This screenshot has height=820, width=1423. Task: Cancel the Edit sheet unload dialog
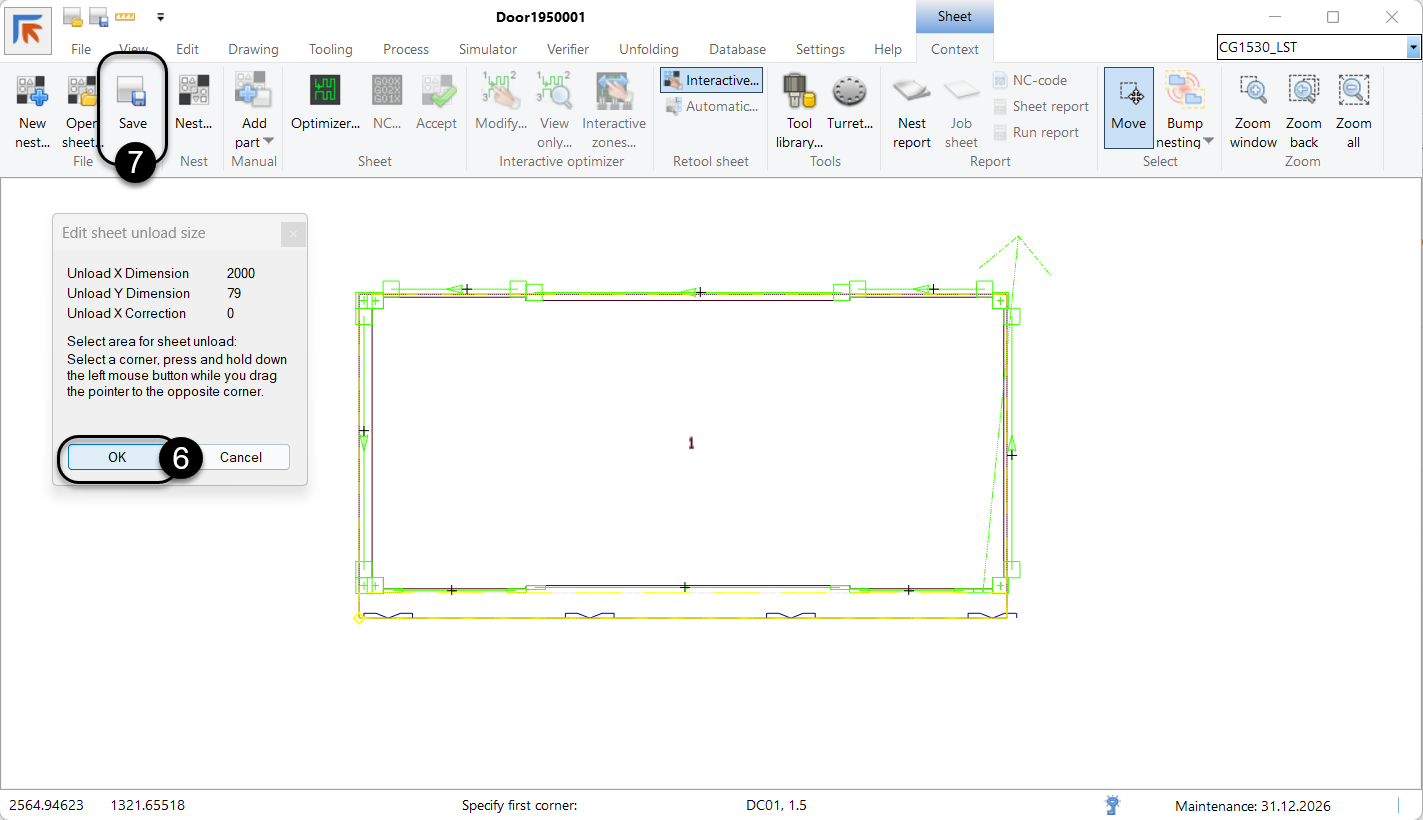tap(241, 457)
